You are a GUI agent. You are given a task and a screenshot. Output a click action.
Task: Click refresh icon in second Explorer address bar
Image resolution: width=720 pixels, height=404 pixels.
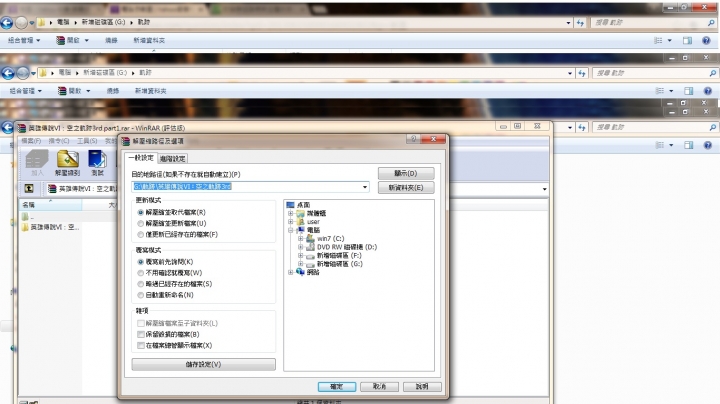tap(582, 73)
